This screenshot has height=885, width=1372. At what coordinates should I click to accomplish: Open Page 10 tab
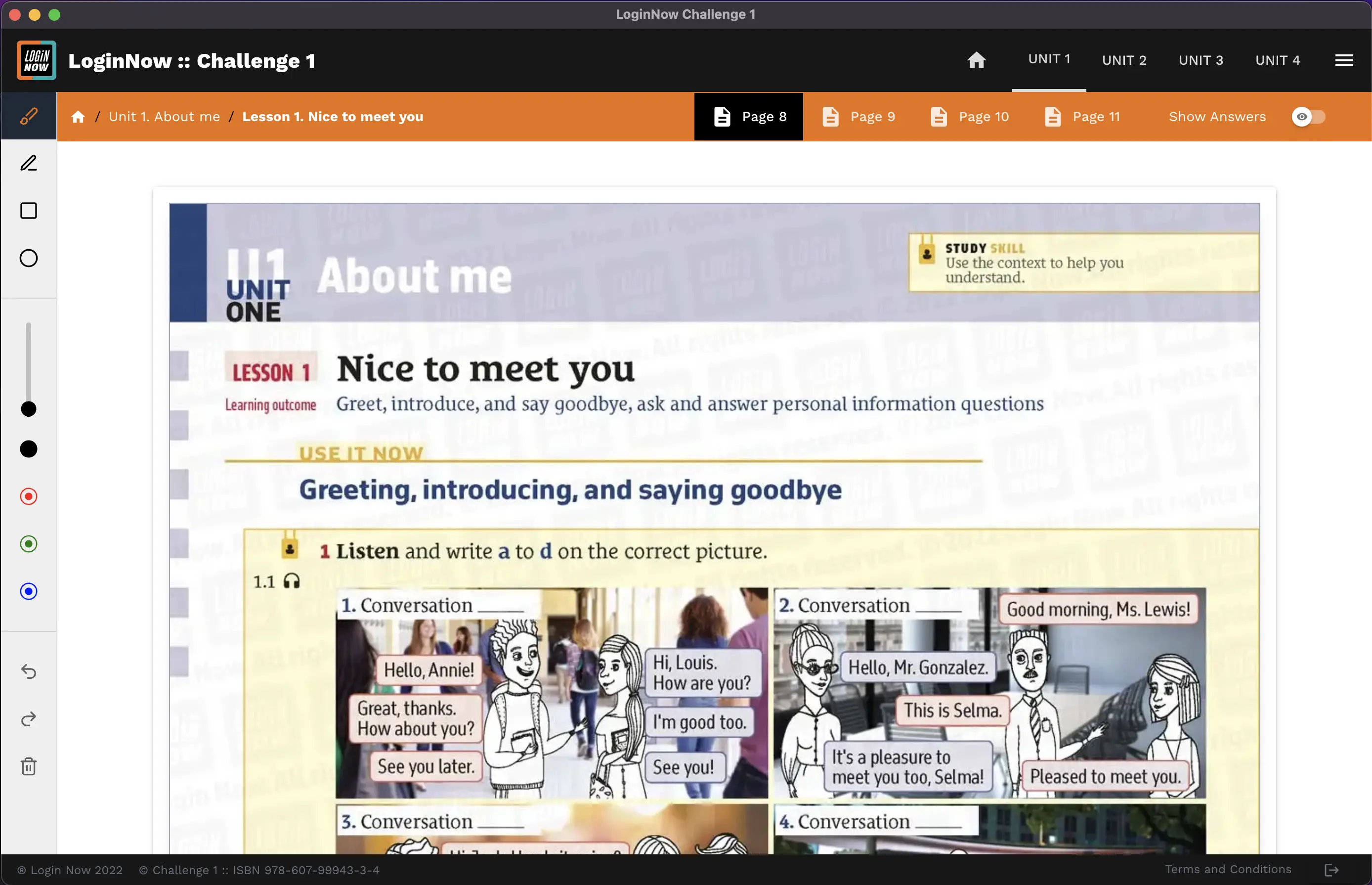(x=969, y=117)
